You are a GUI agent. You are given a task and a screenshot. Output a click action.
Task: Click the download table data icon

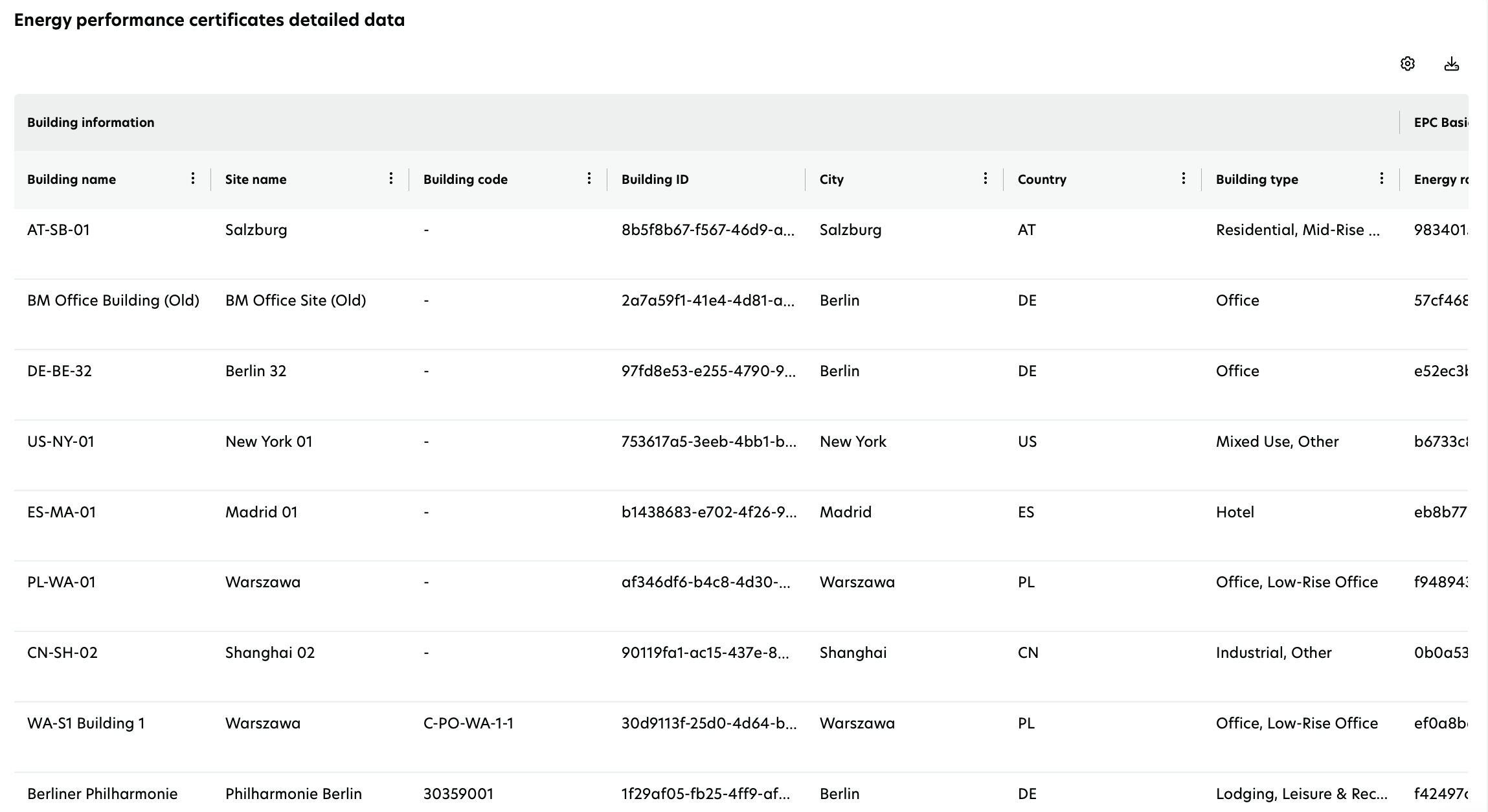pyautogui.click(x=1451, y=63)
